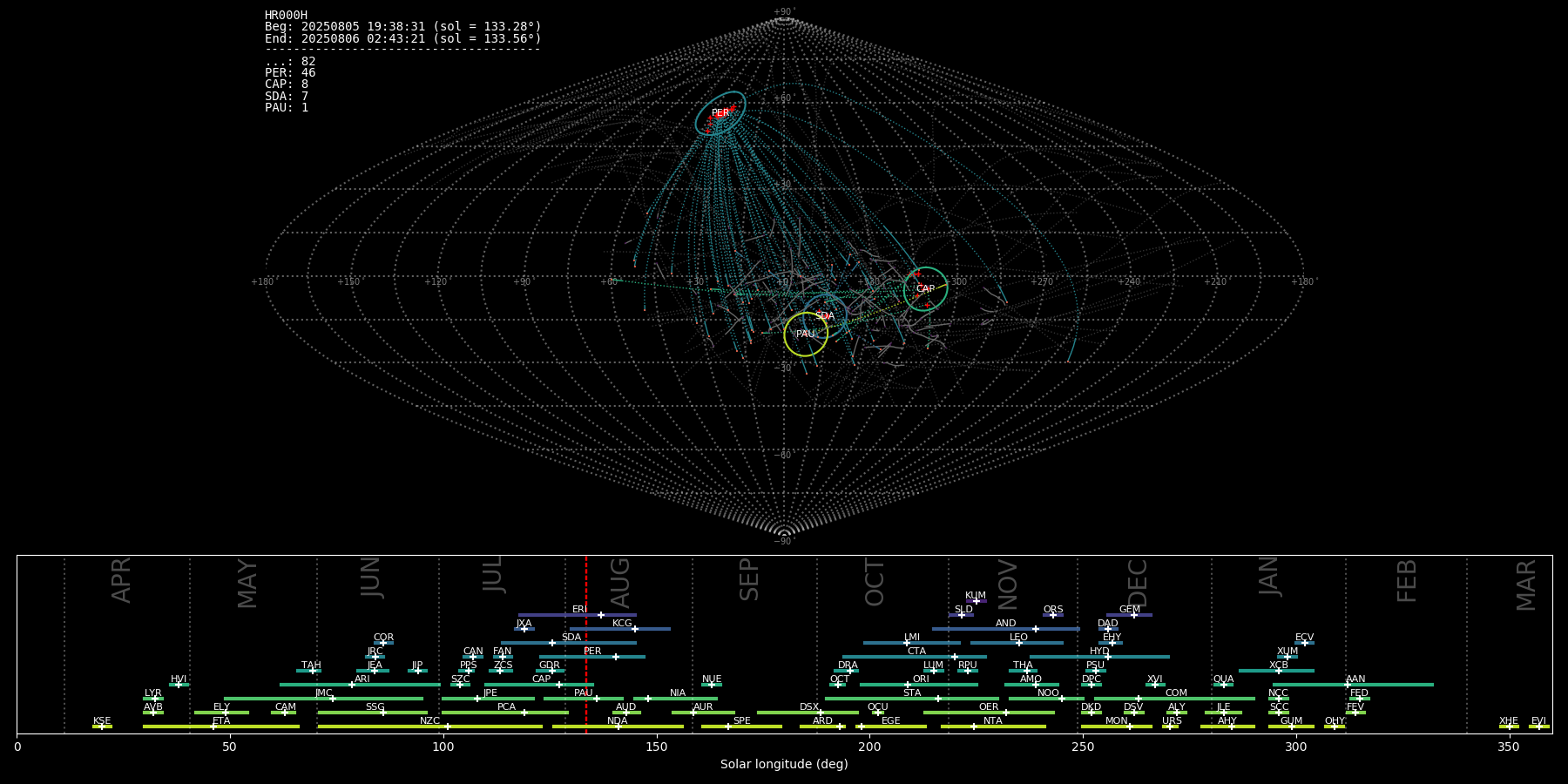Click the GEM shower label in timeline
Image resolution: width=1568 pixels, height=784 pixels.
coord(1130,610)
